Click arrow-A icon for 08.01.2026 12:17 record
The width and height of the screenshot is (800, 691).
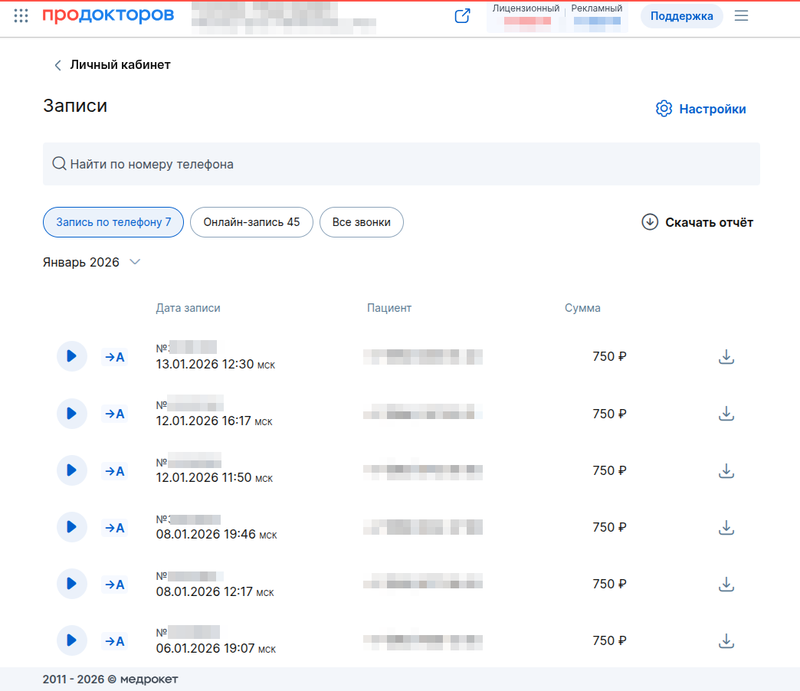coord(114,584)
